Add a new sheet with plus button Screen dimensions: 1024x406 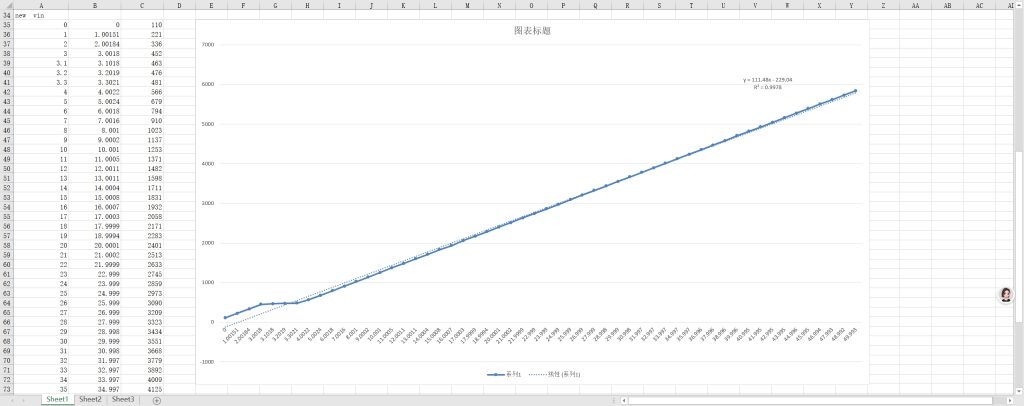click(156, 400)
